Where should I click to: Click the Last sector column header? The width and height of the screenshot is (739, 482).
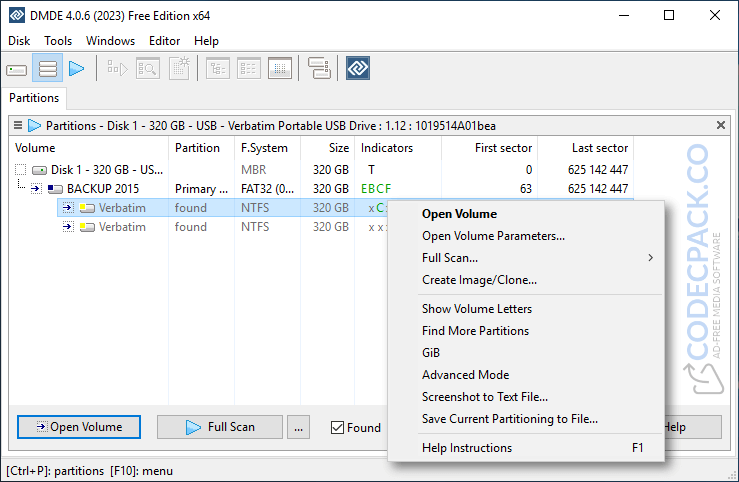pos(586,148)
